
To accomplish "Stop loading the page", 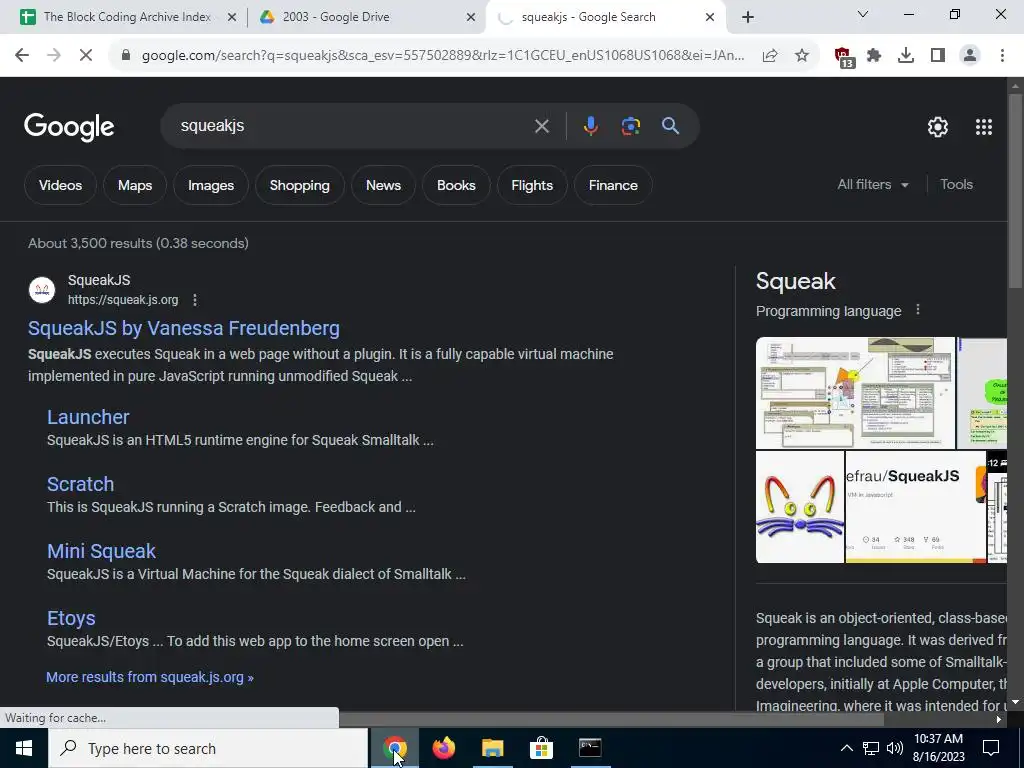I will click(86, 56).
